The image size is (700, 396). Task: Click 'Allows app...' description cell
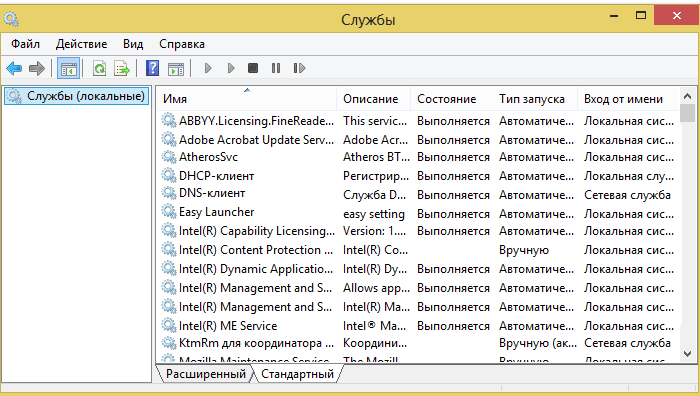[376, 288]
